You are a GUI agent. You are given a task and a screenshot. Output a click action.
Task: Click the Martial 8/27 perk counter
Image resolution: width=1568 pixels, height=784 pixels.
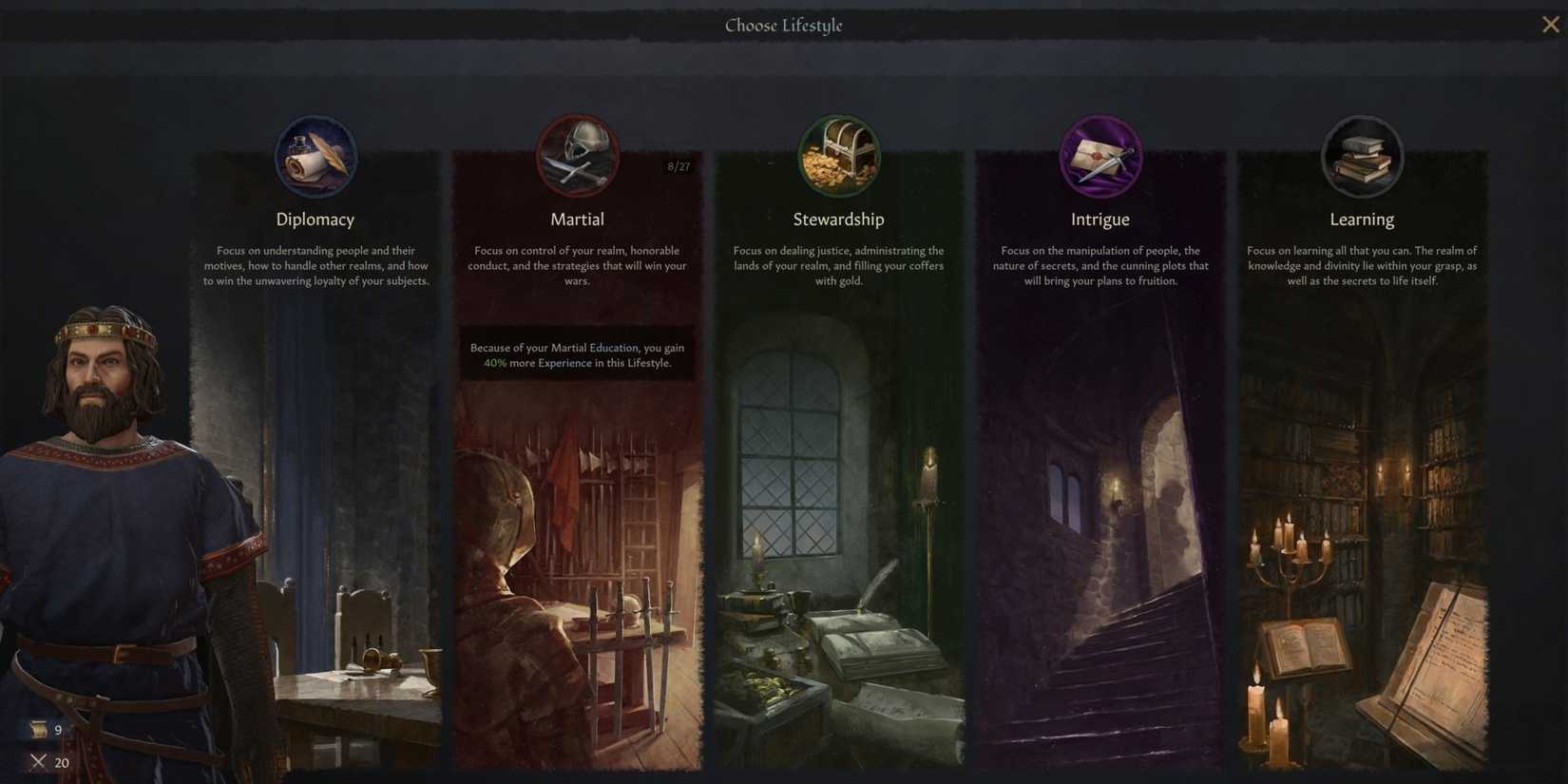(679, 166)
